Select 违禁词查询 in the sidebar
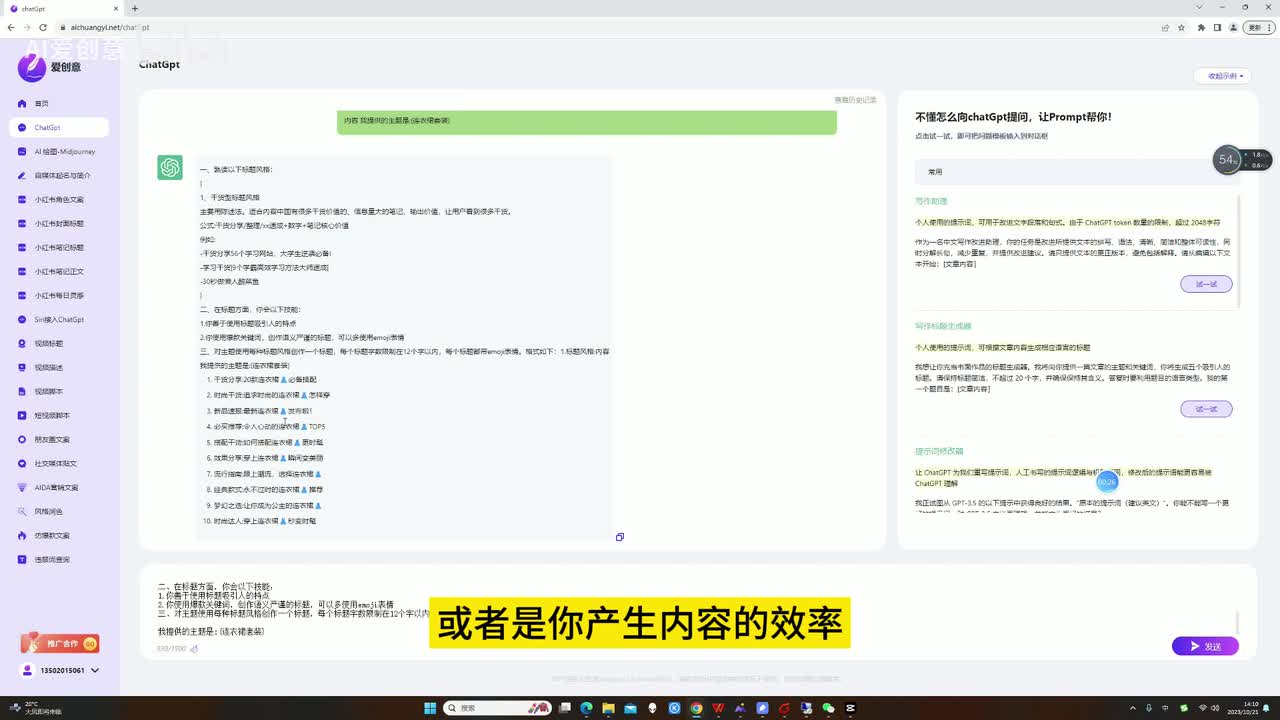The width and height of the screenshot is (1280, 720). click(x=52, y=560)
